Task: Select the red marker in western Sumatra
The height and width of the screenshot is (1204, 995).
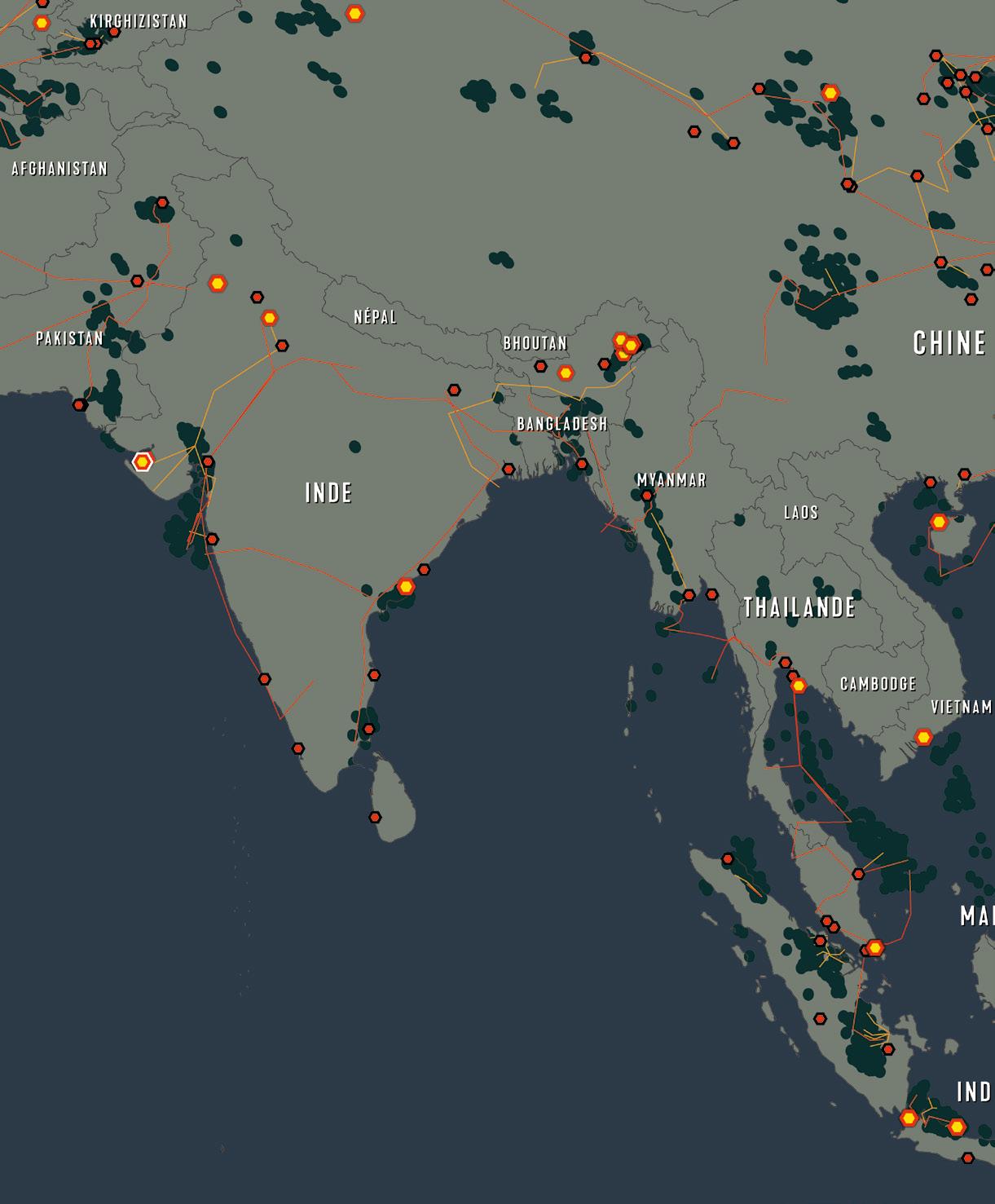Action: (820, 1018)
